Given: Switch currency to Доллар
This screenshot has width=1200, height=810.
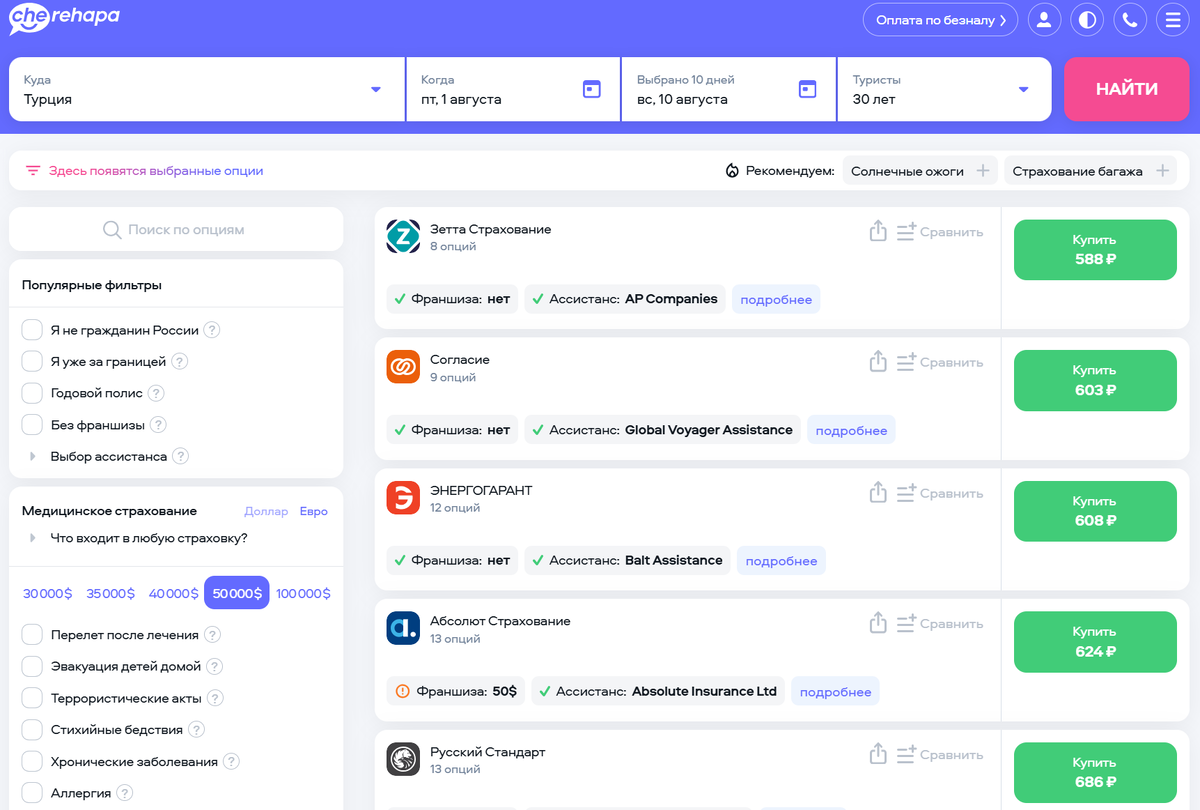Looking at the screenshot, I should [266, 511].
